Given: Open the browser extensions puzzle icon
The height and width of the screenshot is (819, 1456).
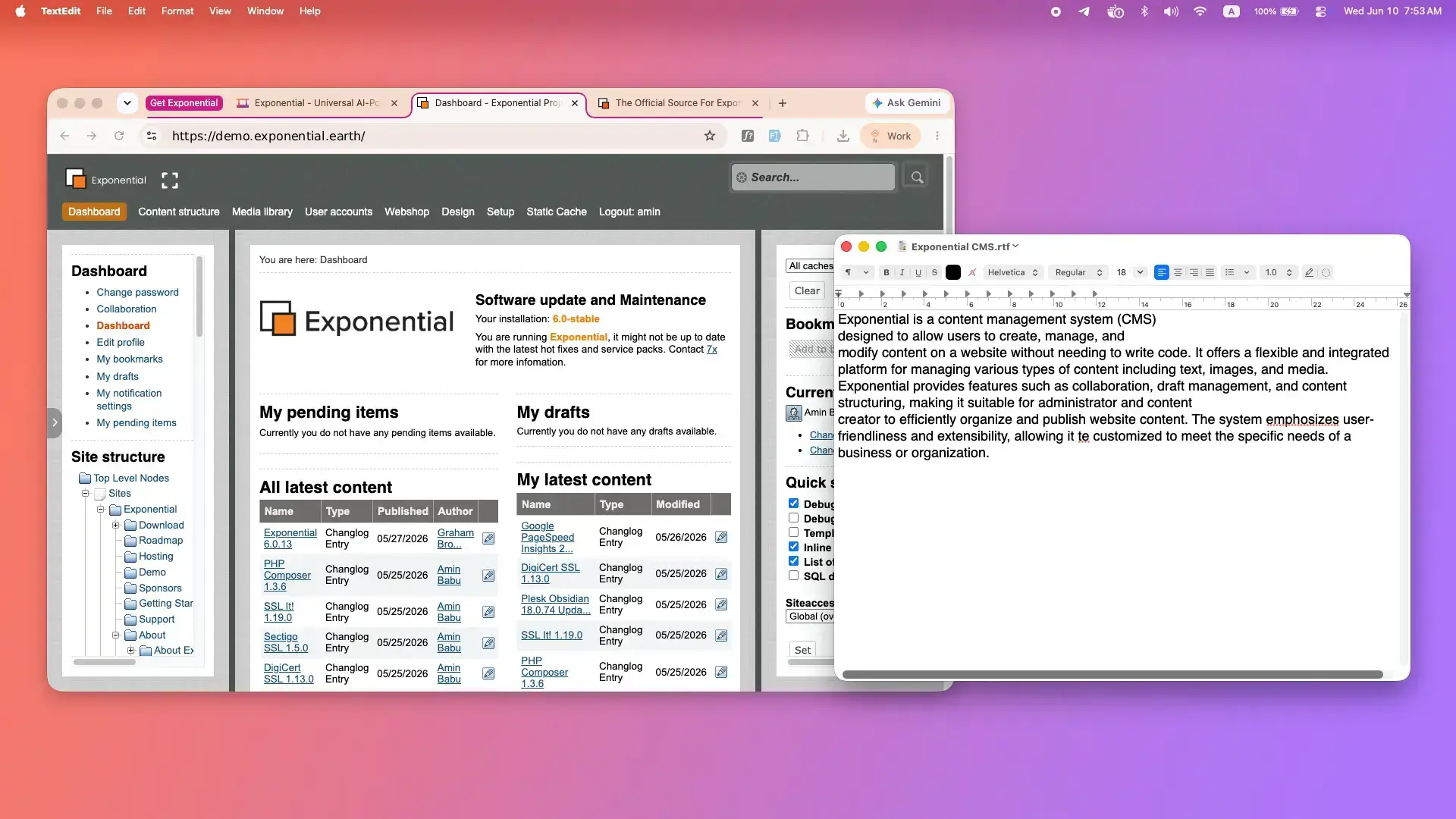Looking at the screenshot, I should 802,136.
